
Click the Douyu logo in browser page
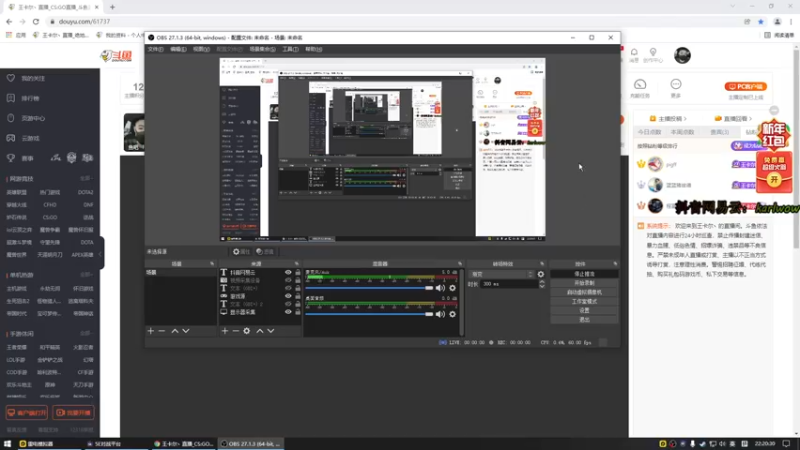coord(116,56)
